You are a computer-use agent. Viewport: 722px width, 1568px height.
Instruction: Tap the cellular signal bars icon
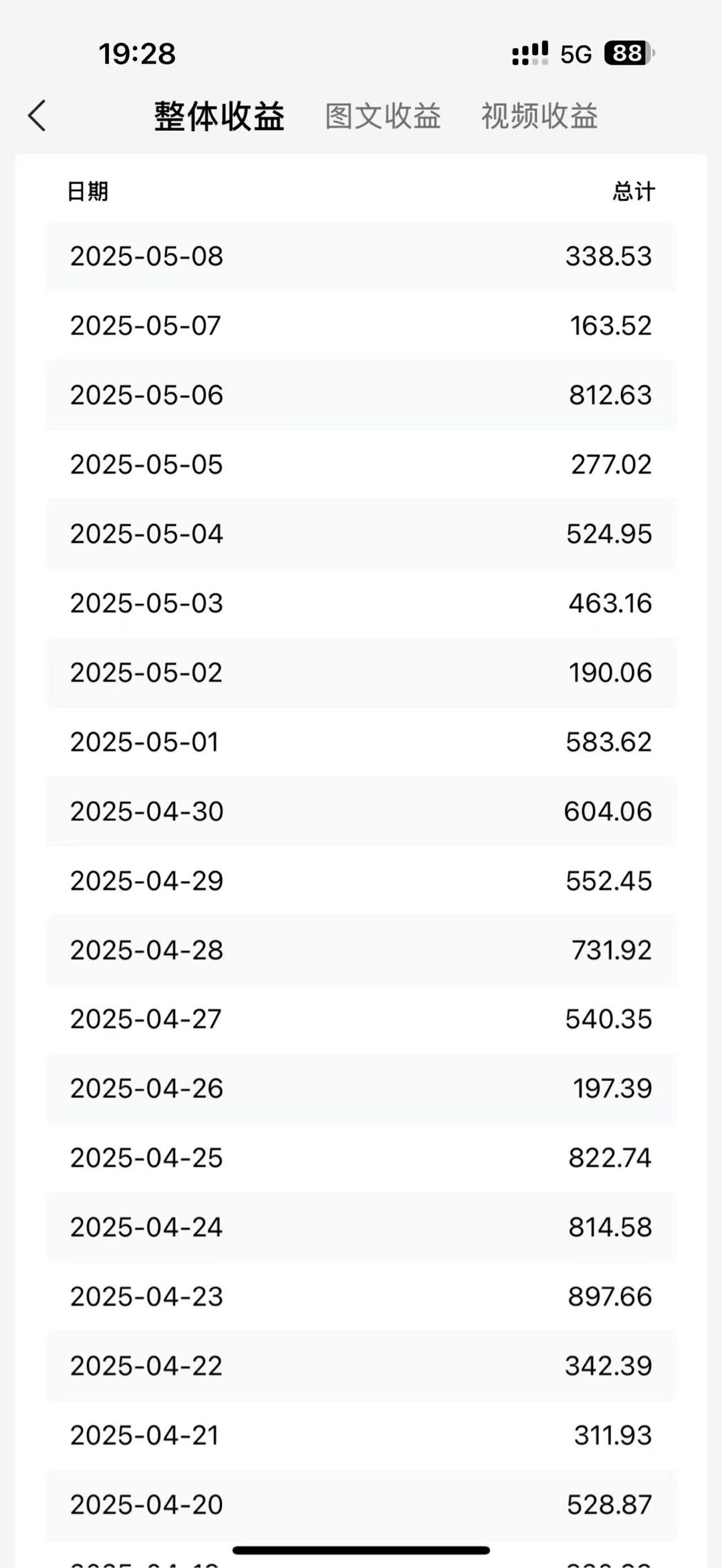pos(530,53)
